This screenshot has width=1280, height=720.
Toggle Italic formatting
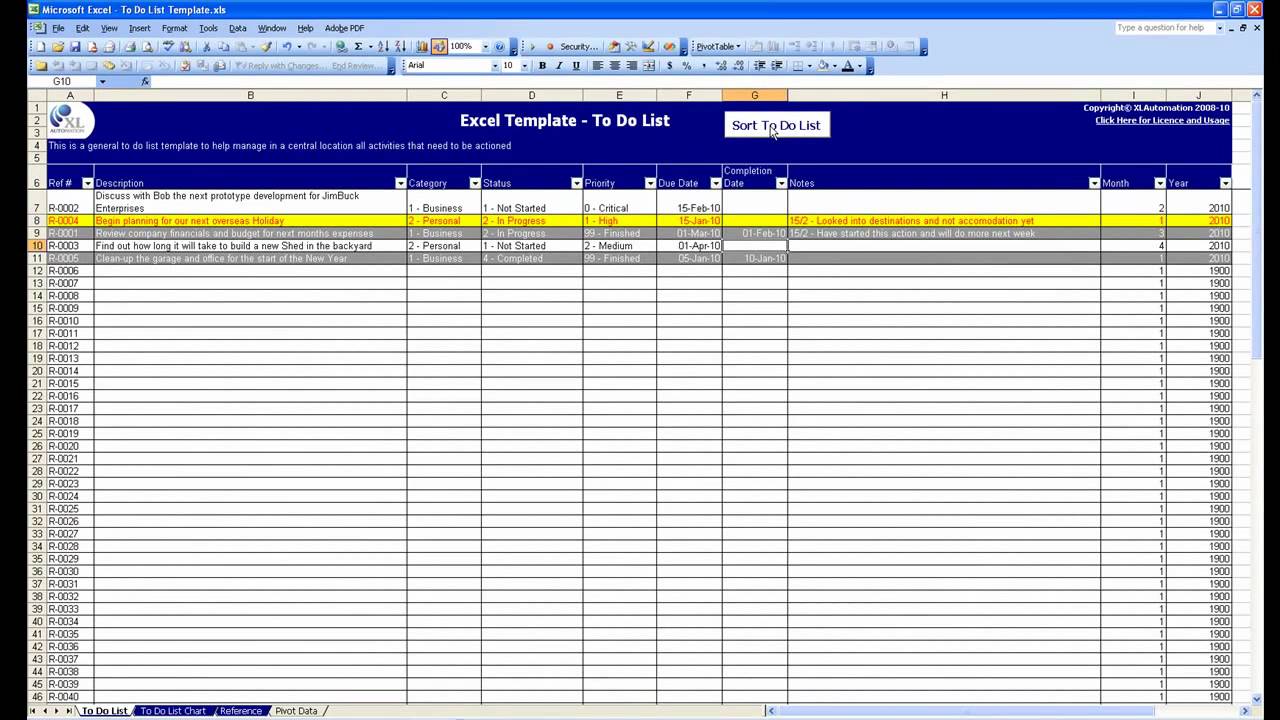pos(559,65)
